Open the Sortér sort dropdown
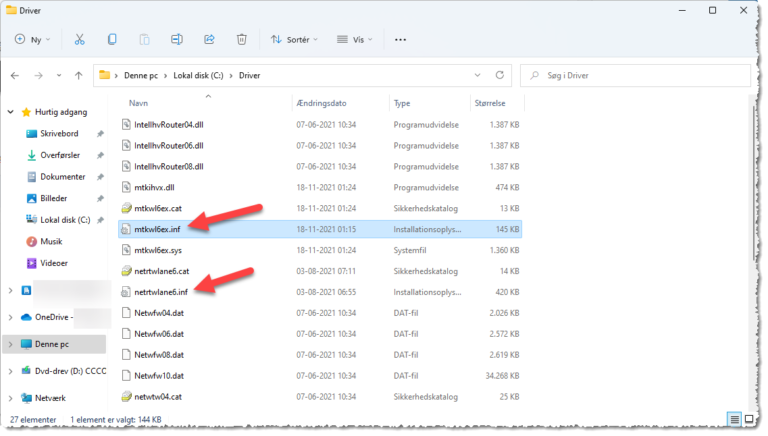This screenshot has height=436, width=768. (294, 40)
